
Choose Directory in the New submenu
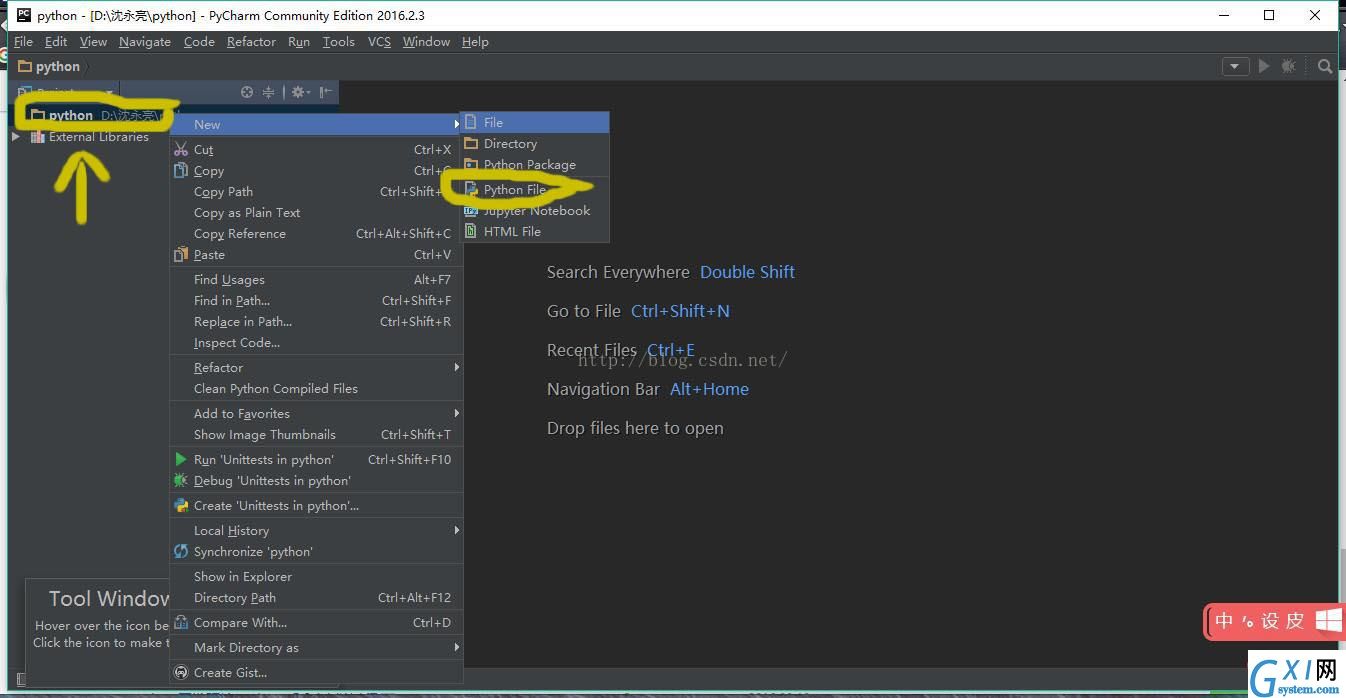pyautogui.click(x=535, y=143)
